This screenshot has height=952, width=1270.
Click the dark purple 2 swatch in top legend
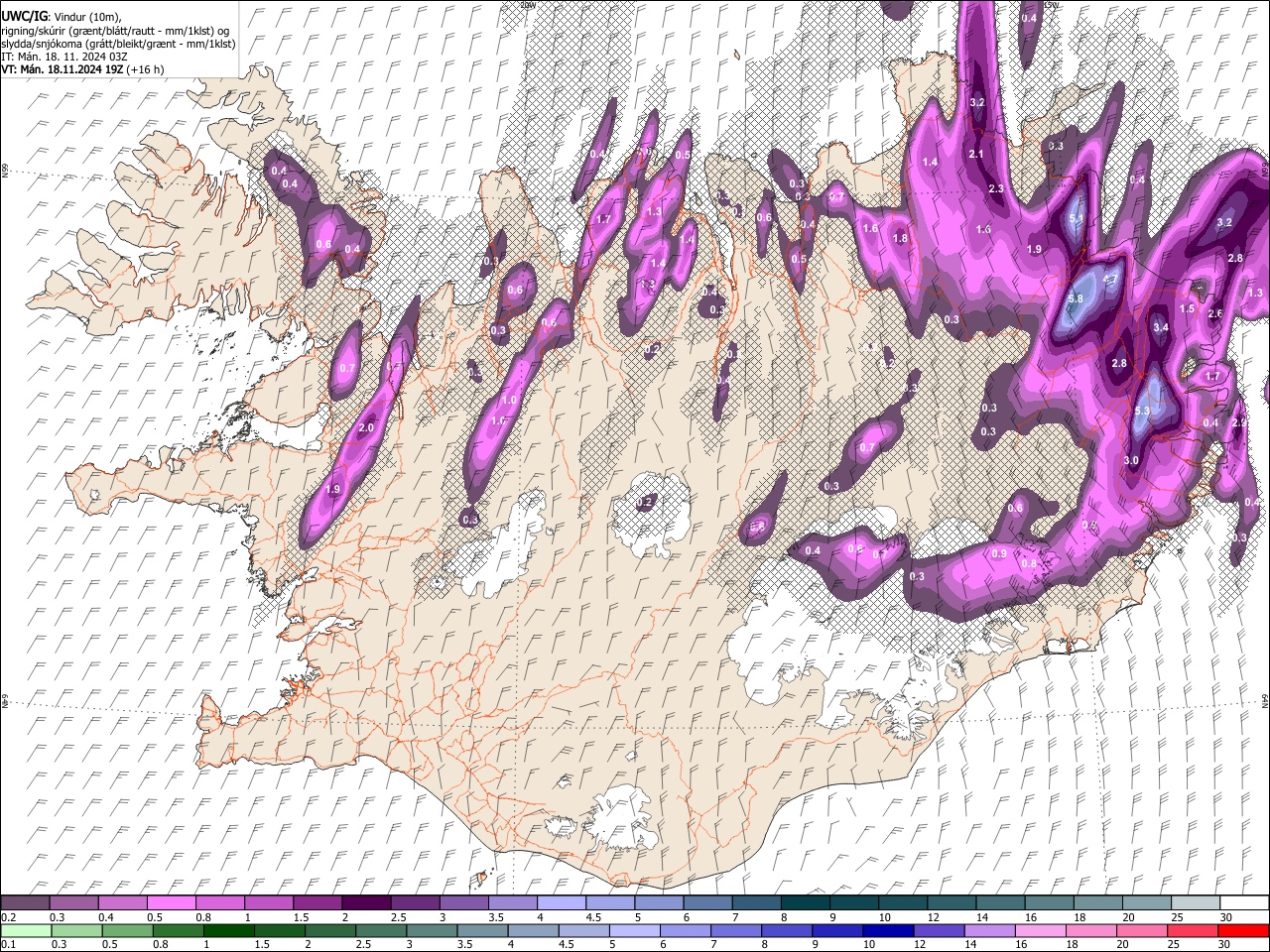[366, 902]
